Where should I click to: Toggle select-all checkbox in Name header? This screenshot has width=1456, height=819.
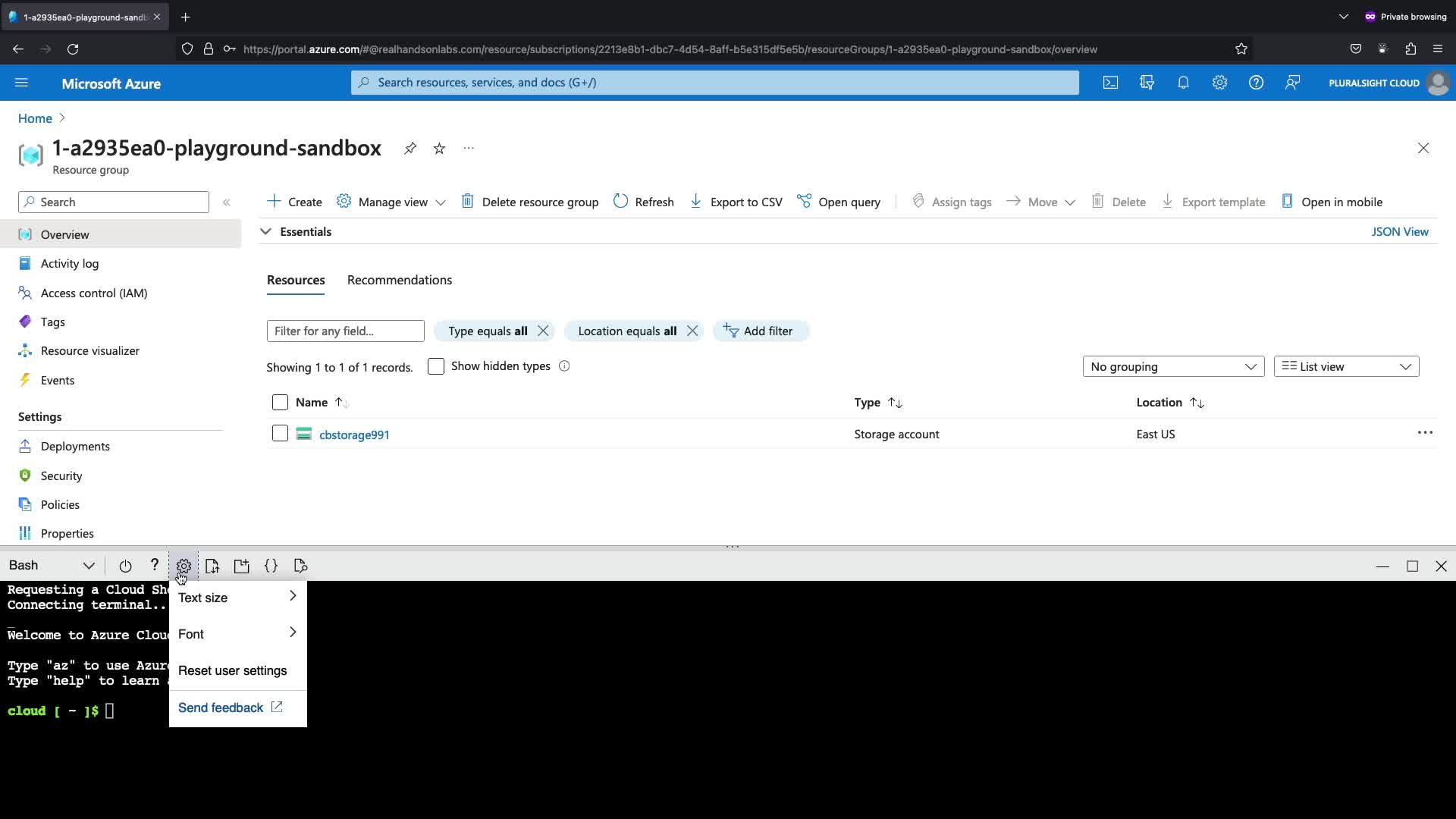point(280,403)
